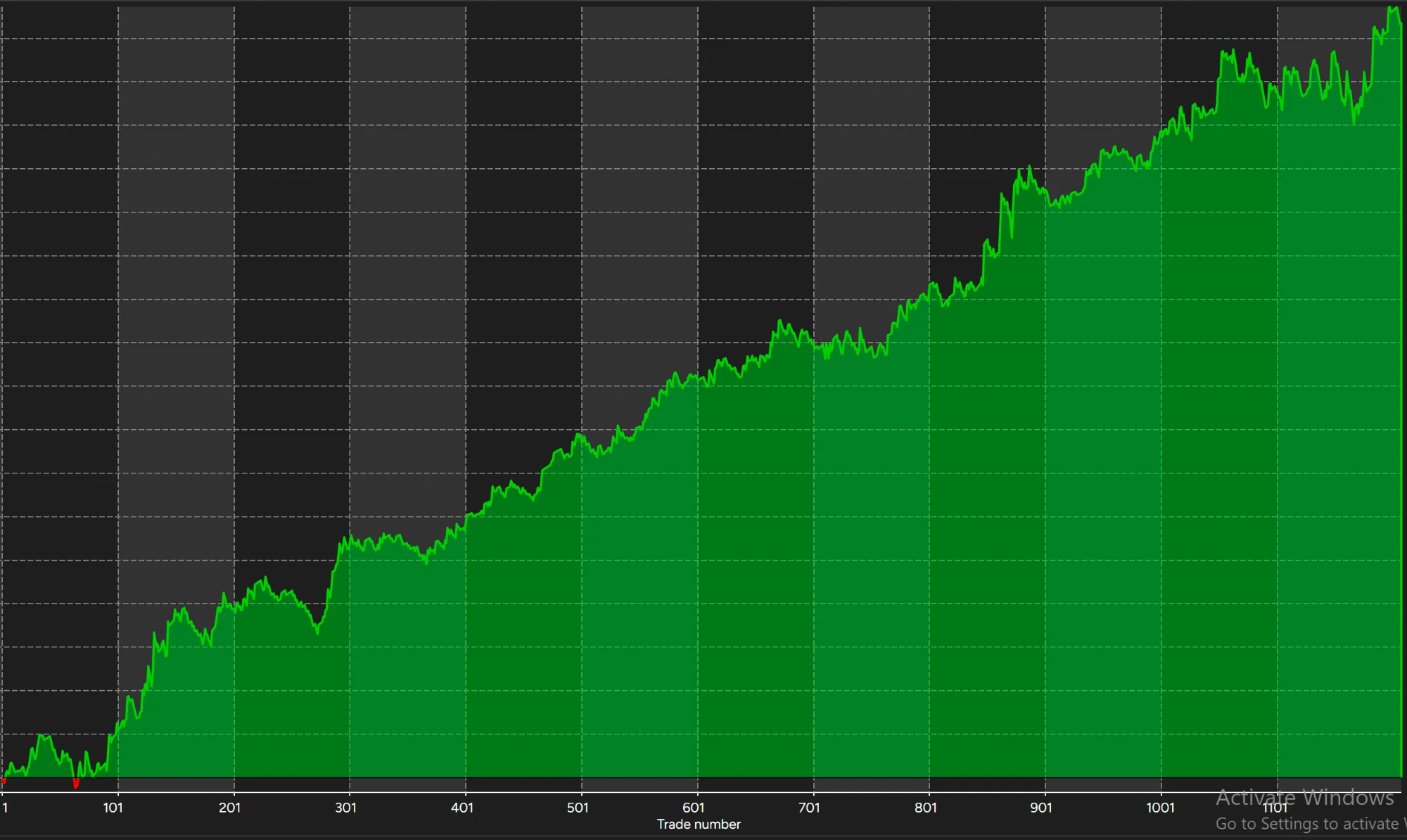Image resolution: width=1407 pixels, height=840 pixels.
Task: Click the x-axis label 401
Action: click(462, 808)
